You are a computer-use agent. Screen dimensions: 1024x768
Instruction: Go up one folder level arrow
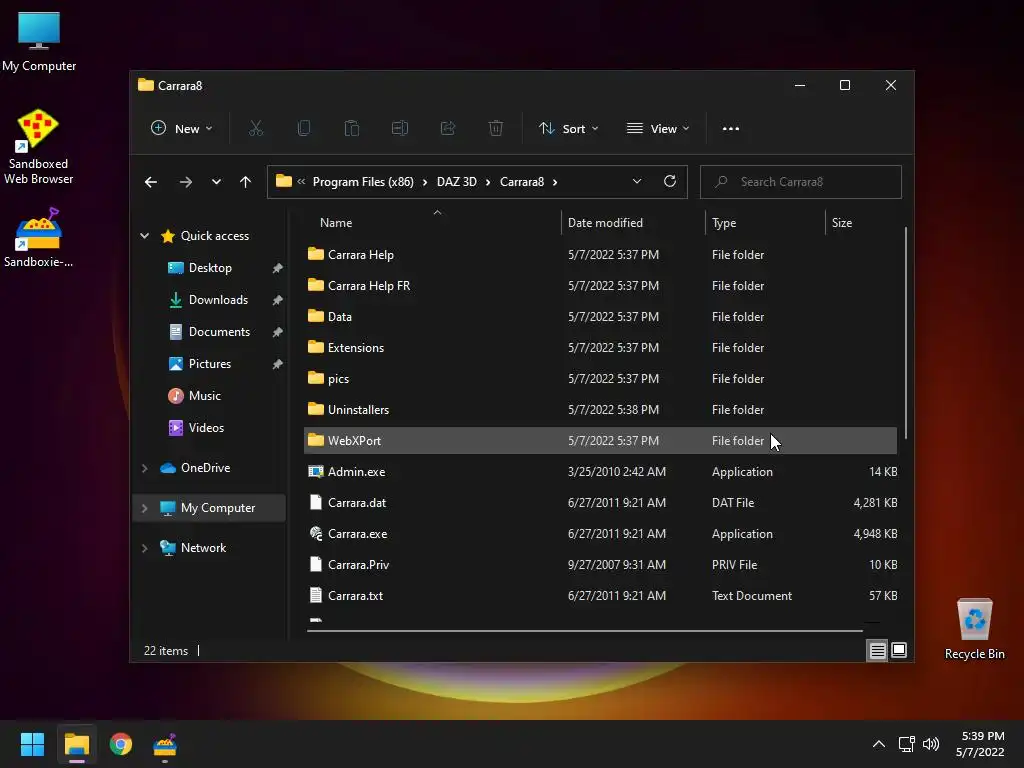click(x=246, y=182)
